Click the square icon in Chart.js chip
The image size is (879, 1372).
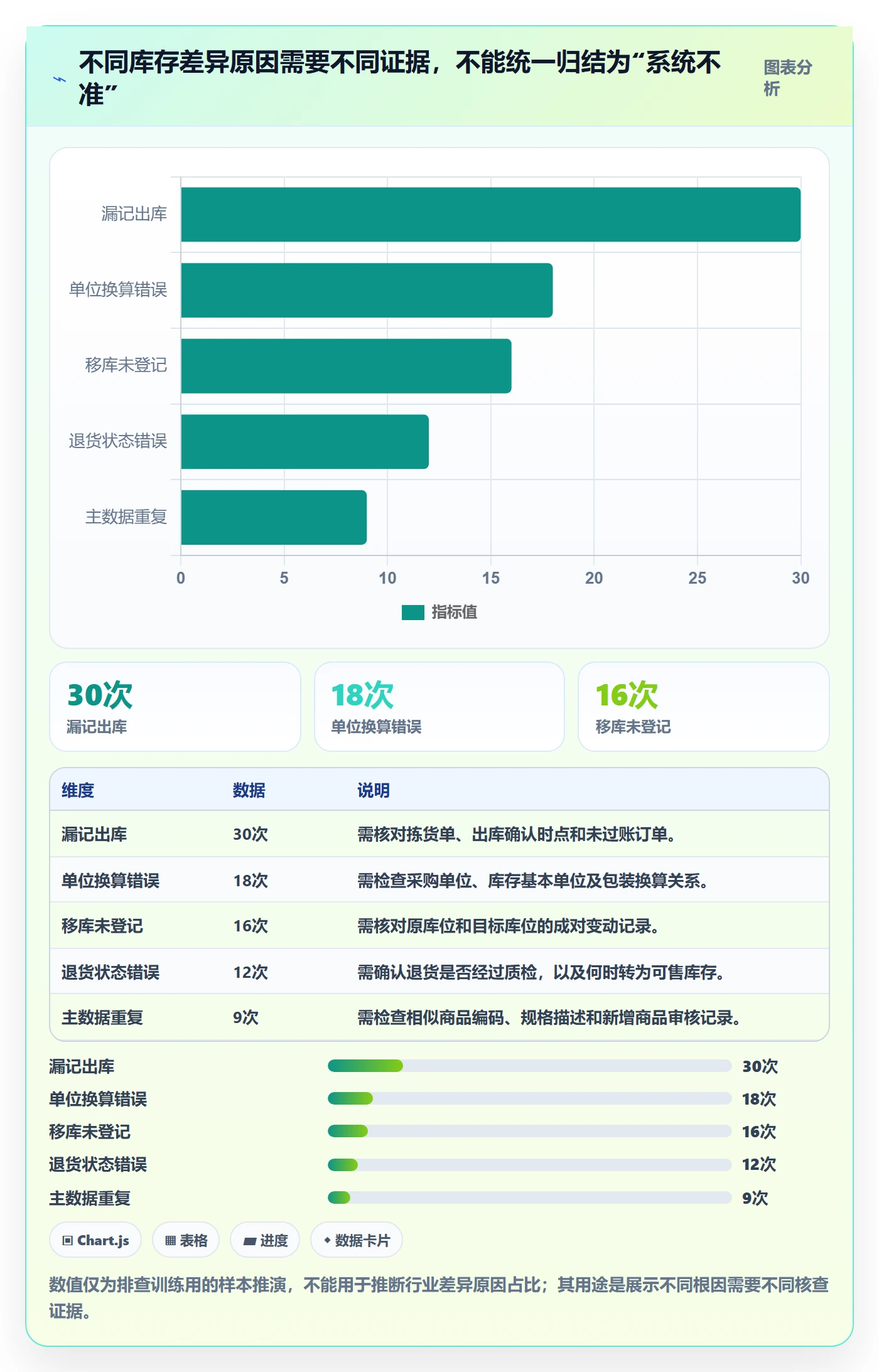(x=67, y=1241)
